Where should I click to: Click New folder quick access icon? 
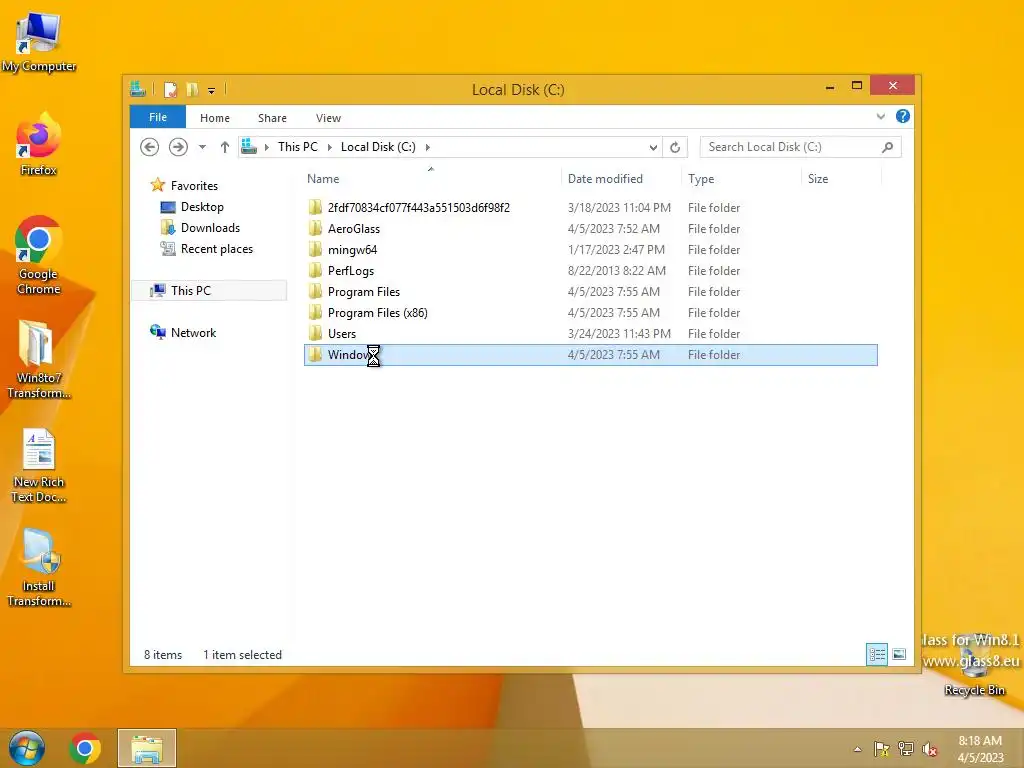coord(192,89)
